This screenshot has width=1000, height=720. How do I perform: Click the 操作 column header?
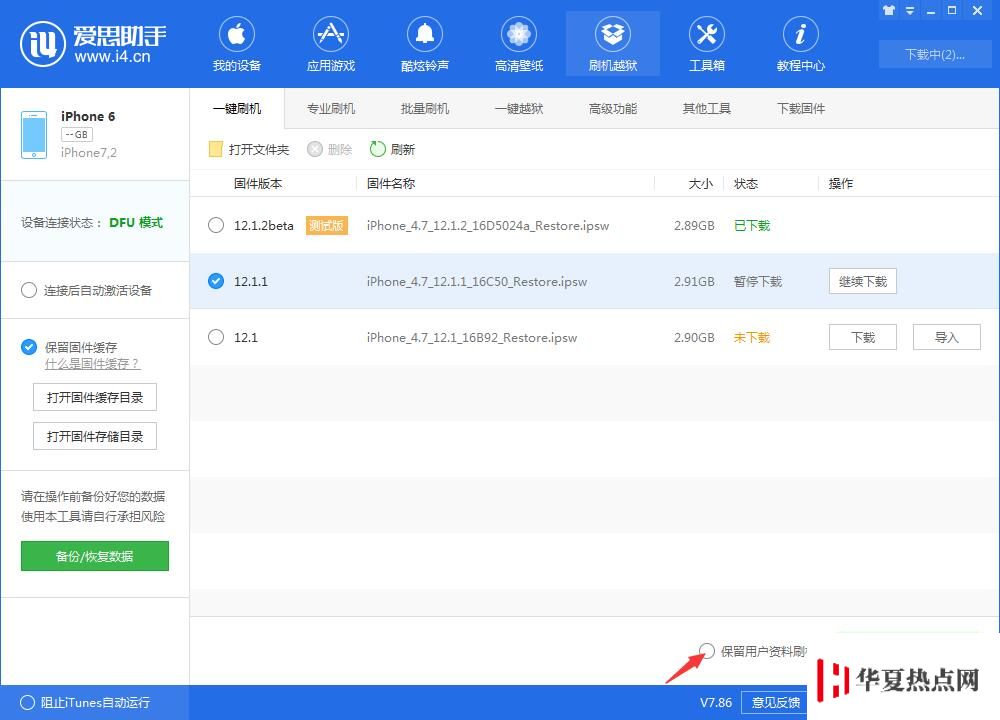point(841,184)
